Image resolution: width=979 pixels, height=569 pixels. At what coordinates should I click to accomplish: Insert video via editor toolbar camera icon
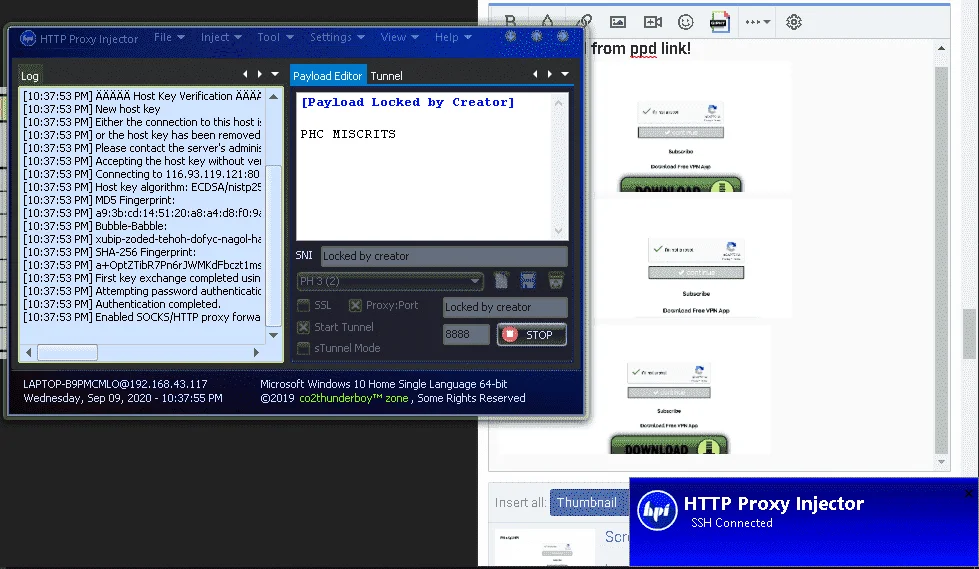point(652,22)
